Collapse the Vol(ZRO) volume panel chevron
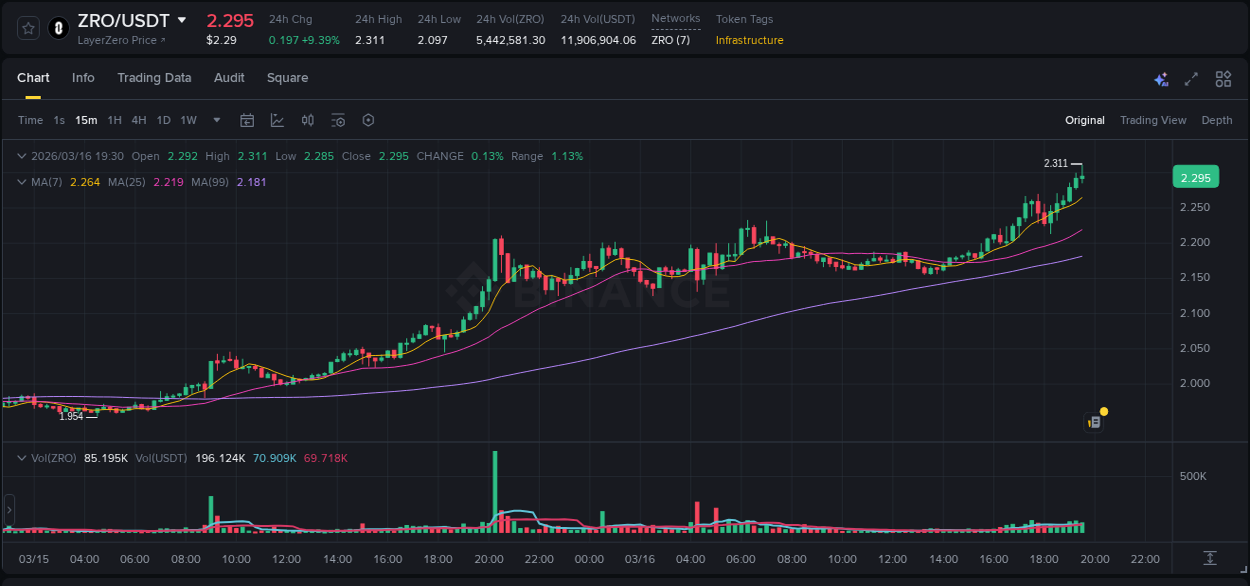This screenshot has width=1250, height=586. [21, 457]
